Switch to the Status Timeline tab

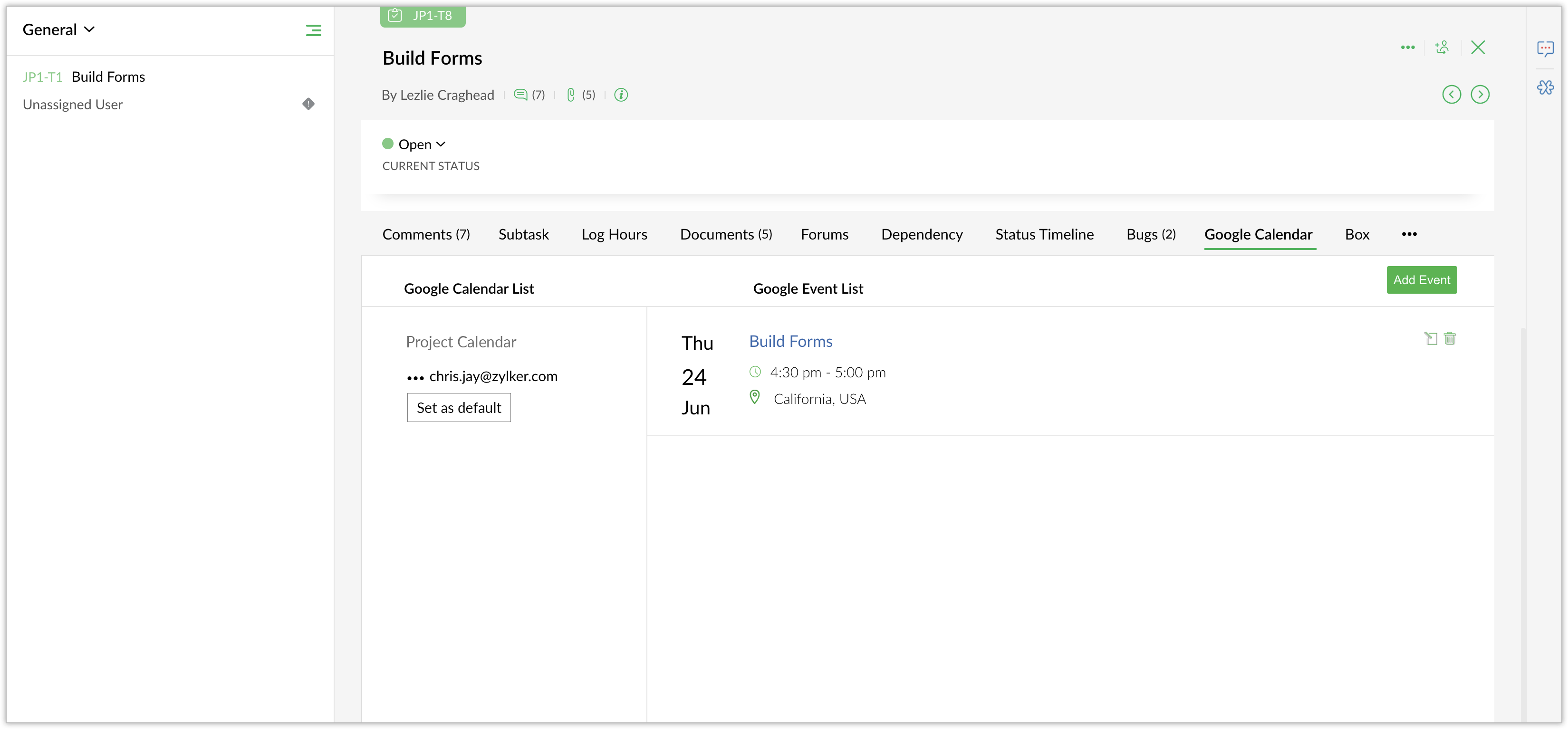(1044, 234)
